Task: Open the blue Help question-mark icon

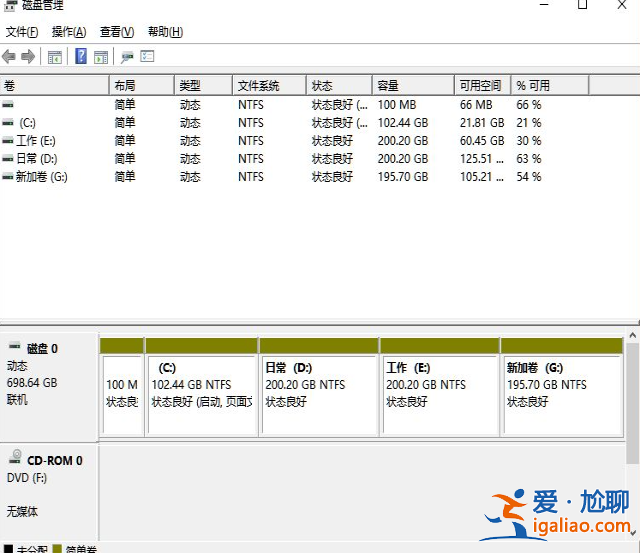Action: pos(81,56)
